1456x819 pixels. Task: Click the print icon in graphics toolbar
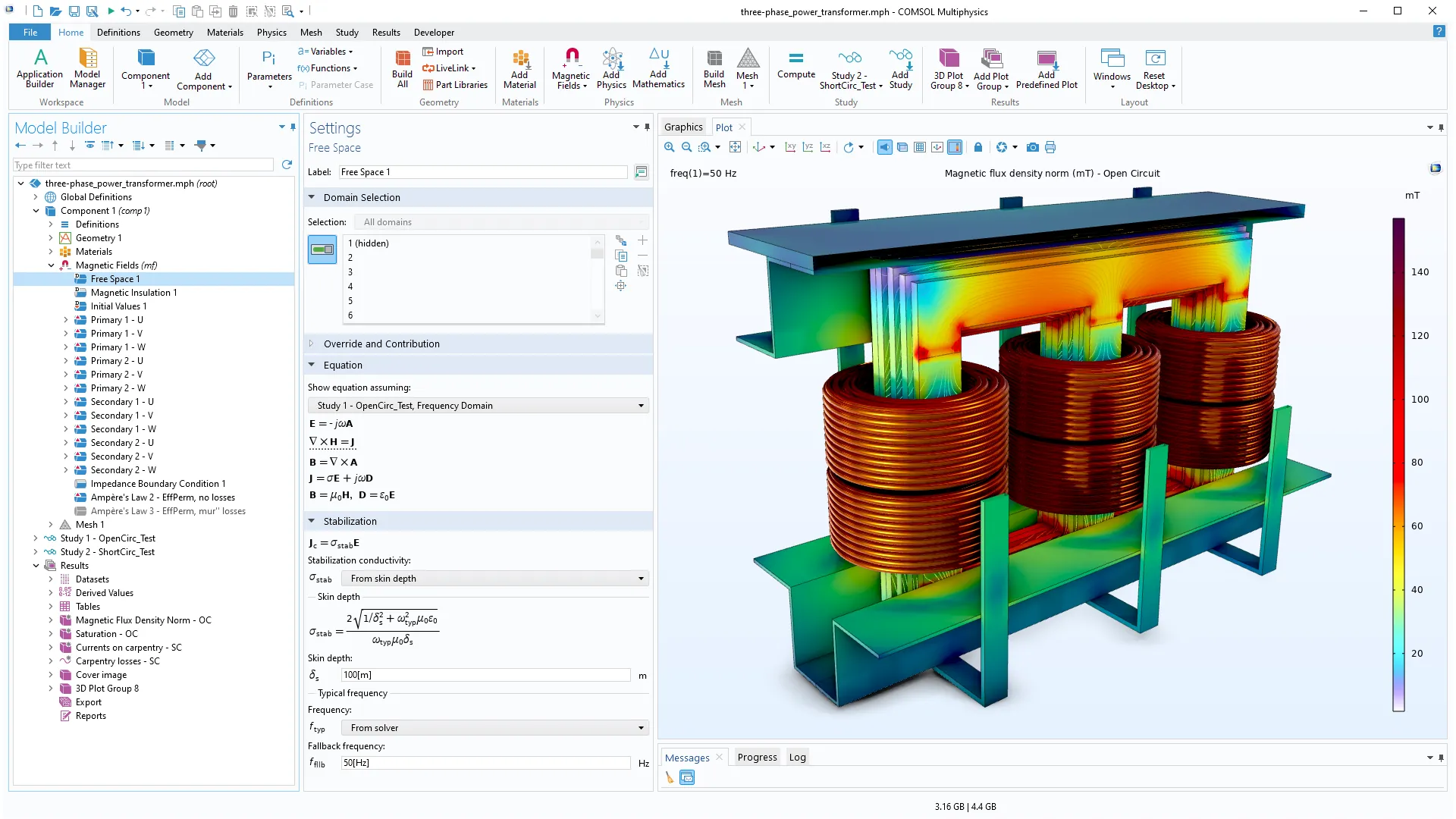1050,147
